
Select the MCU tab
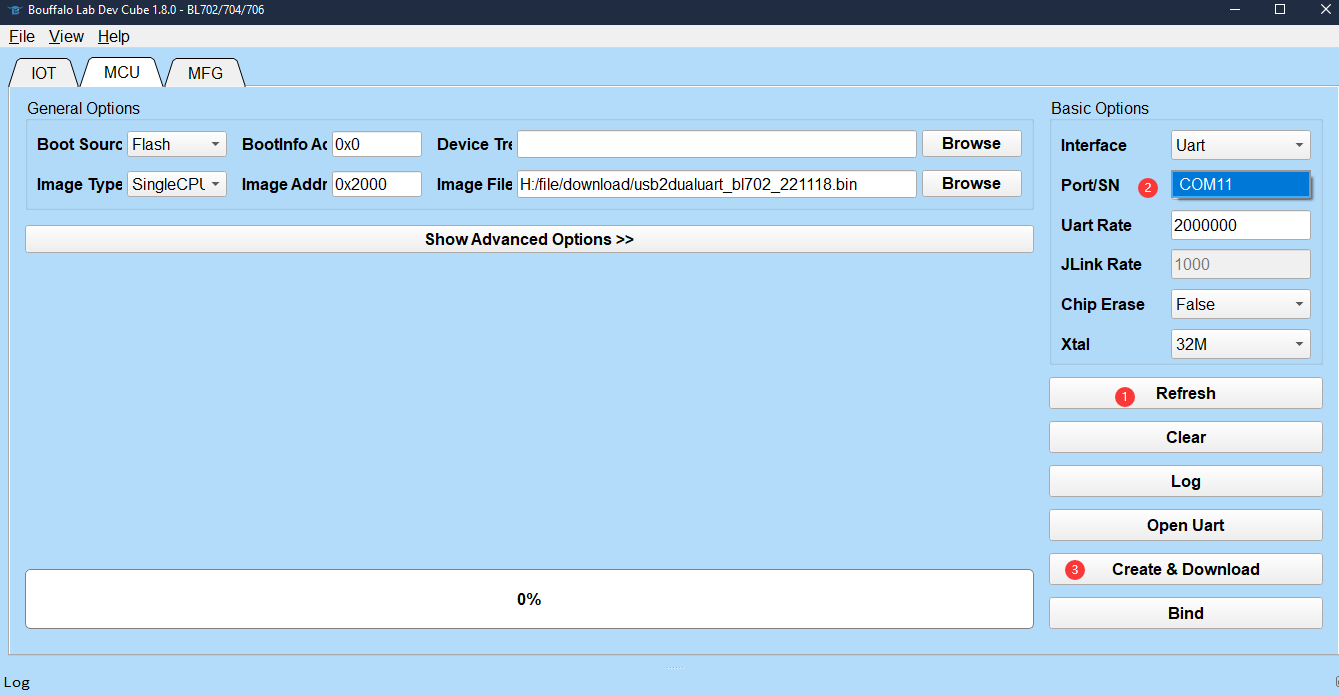coord(122,72)
